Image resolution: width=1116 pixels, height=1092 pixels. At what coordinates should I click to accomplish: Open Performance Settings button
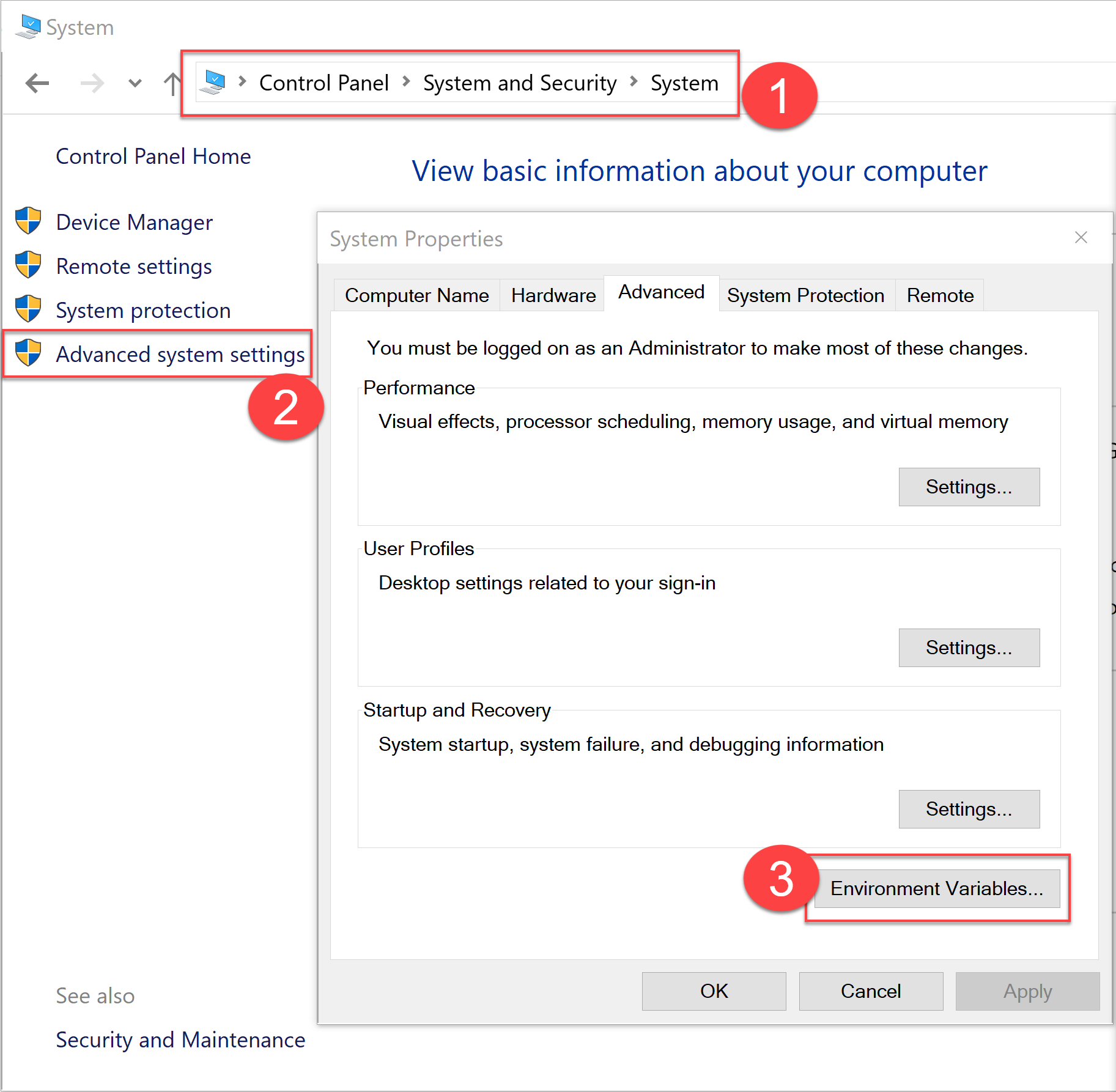click(x=969, y=487)
